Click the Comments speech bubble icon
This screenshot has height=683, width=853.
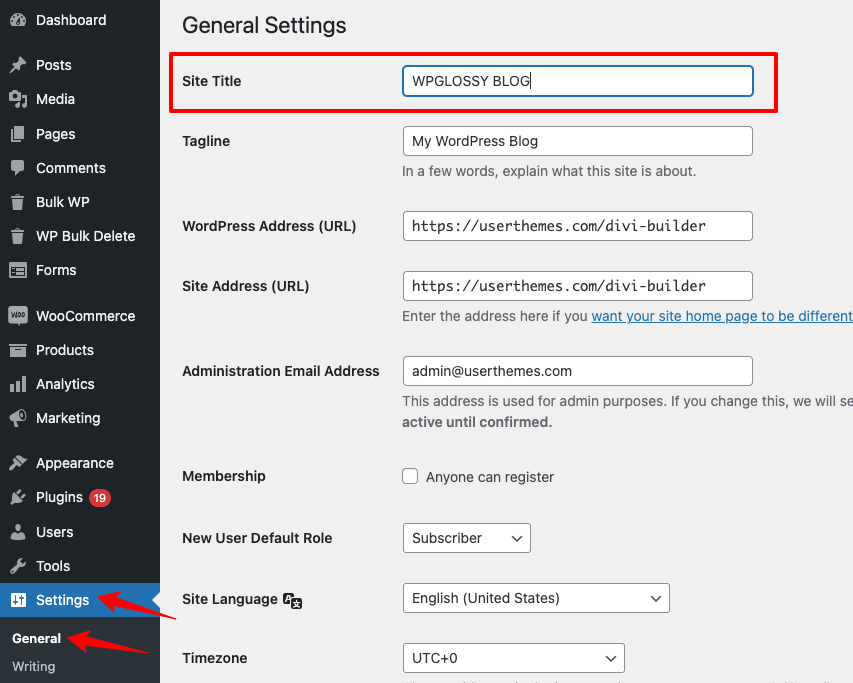point(18,168)
